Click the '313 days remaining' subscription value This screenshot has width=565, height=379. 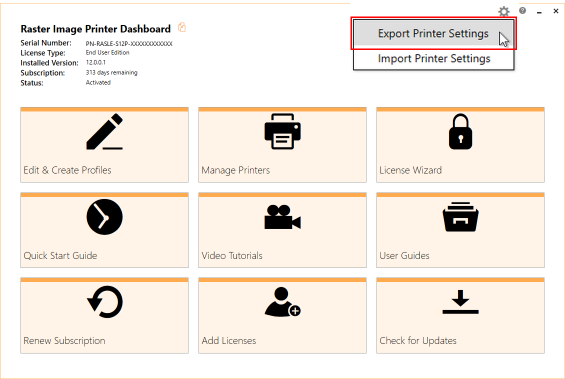coord(111,72)
